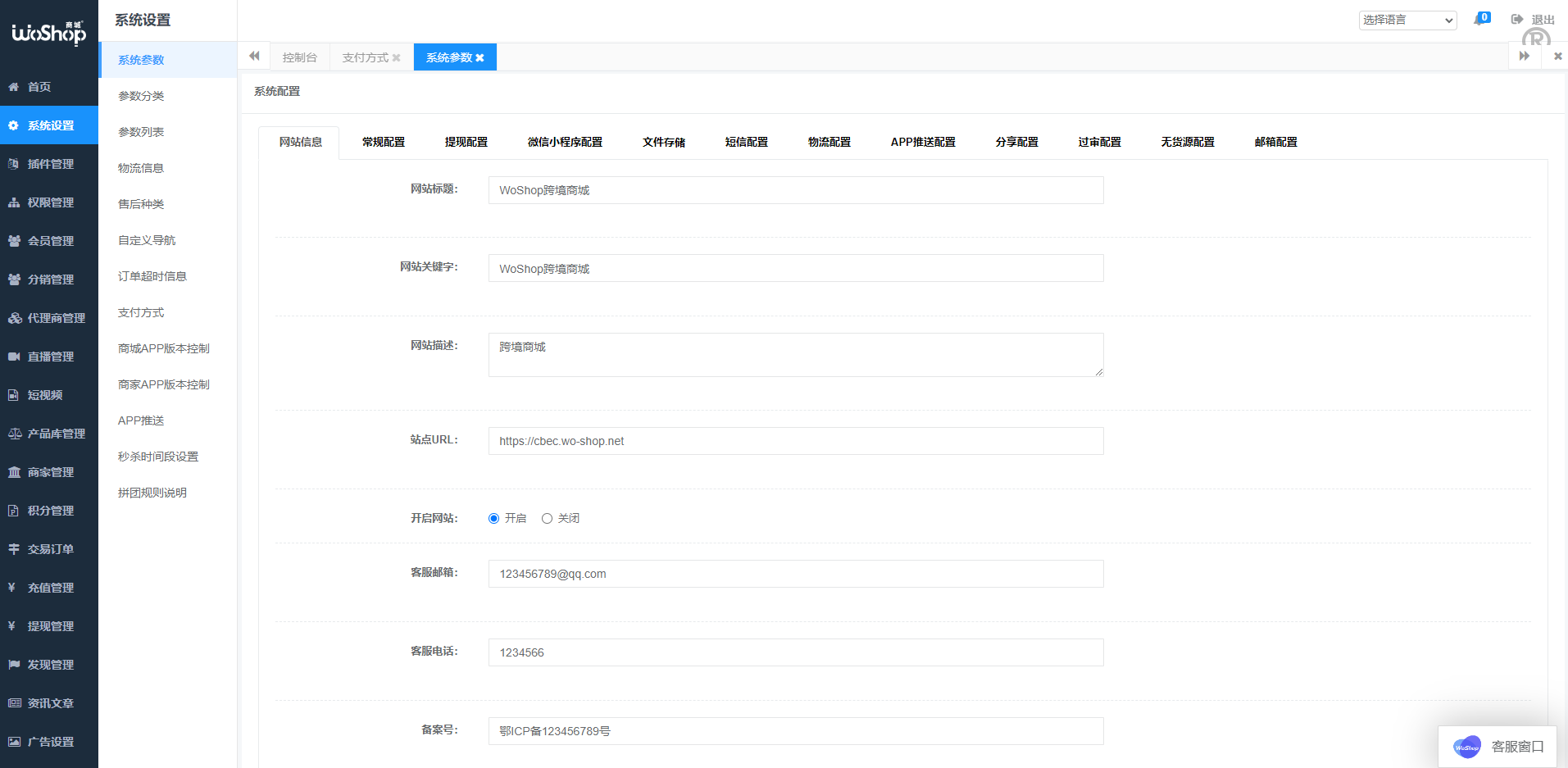Open 支付方式 from the settings menu

[140, 312]
